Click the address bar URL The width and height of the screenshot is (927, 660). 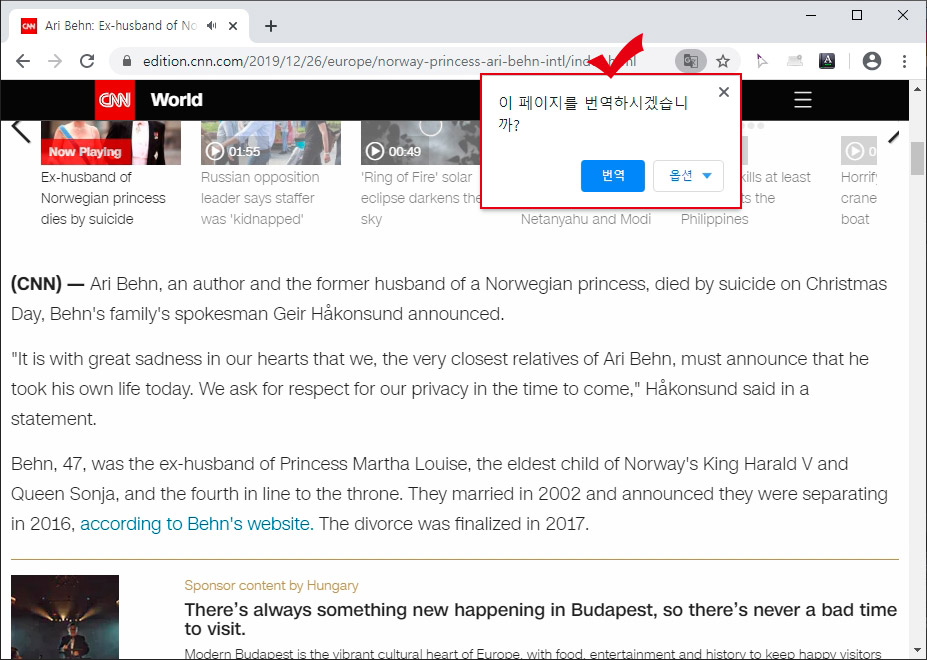tap(389, 60)
